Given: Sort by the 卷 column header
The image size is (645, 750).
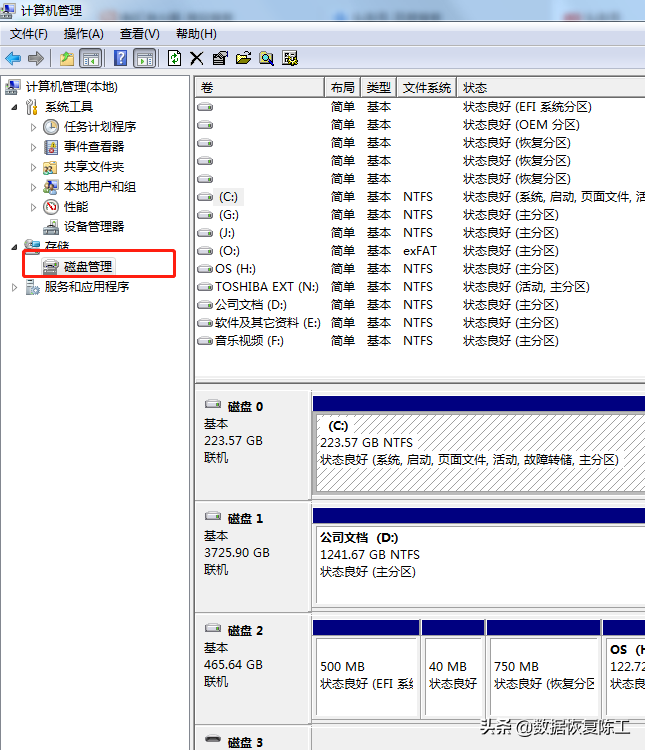Looking at the screenshot, I should point(259,88).
